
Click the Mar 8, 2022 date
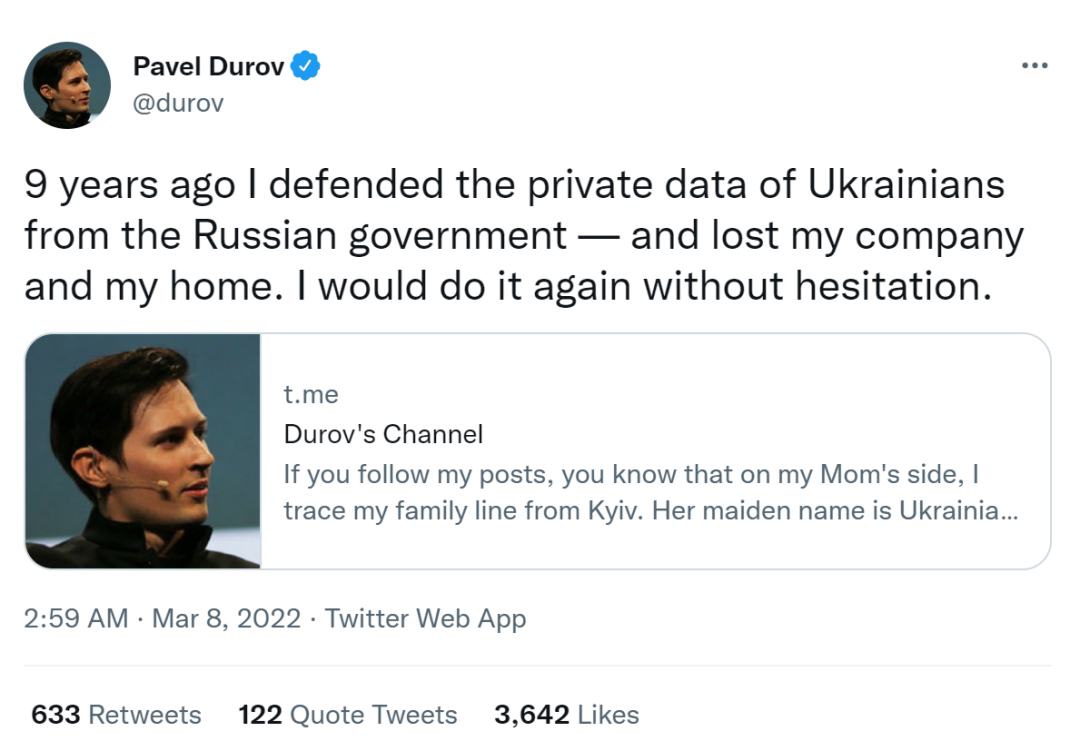(226, 619)
